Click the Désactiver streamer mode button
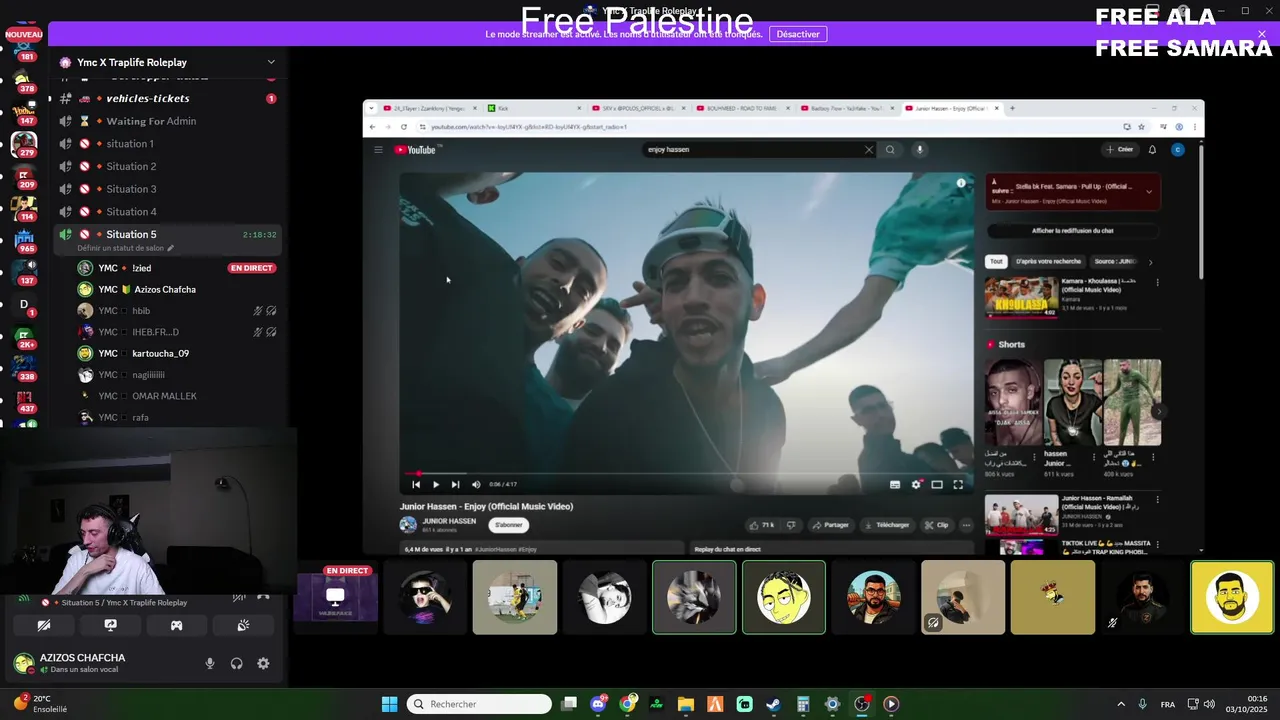 coord(798,34)
